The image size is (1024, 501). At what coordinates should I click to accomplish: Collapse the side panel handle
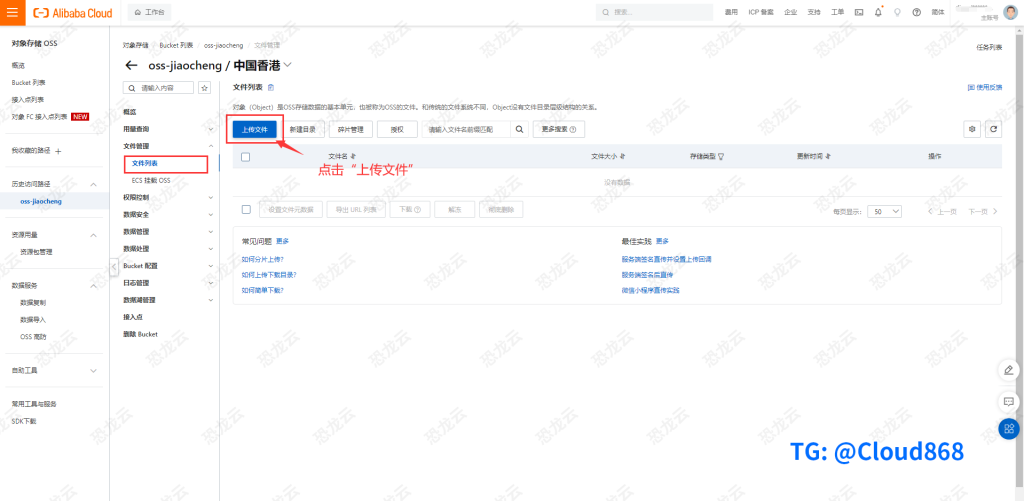pos(113,267)
